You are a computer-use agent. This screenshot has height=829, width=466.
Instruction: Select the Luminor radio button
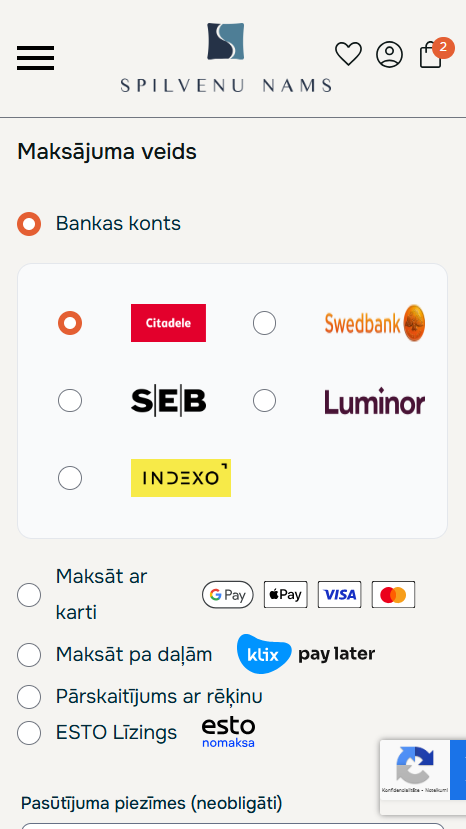264,401
